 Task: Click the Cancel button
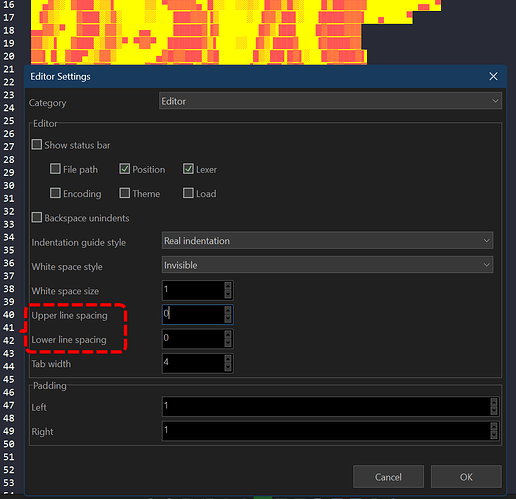(388, 477)
